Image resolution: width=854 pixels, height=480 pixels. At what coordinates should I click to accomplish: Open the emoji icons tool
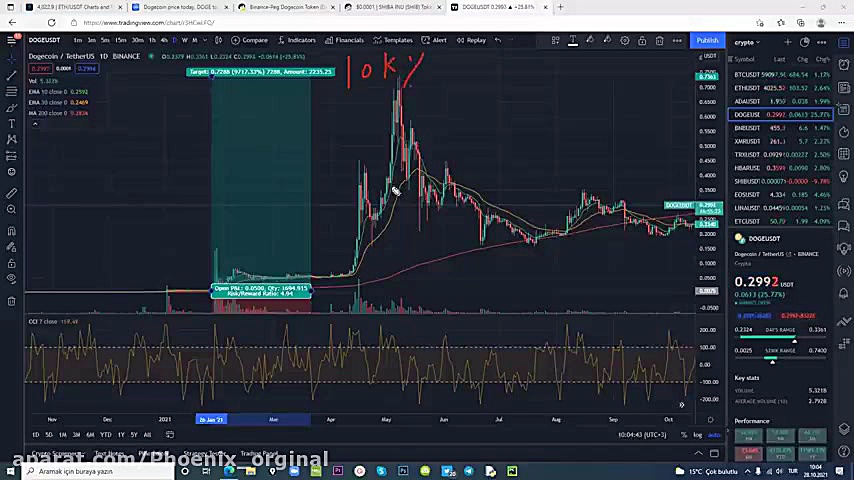click(11, 172)
